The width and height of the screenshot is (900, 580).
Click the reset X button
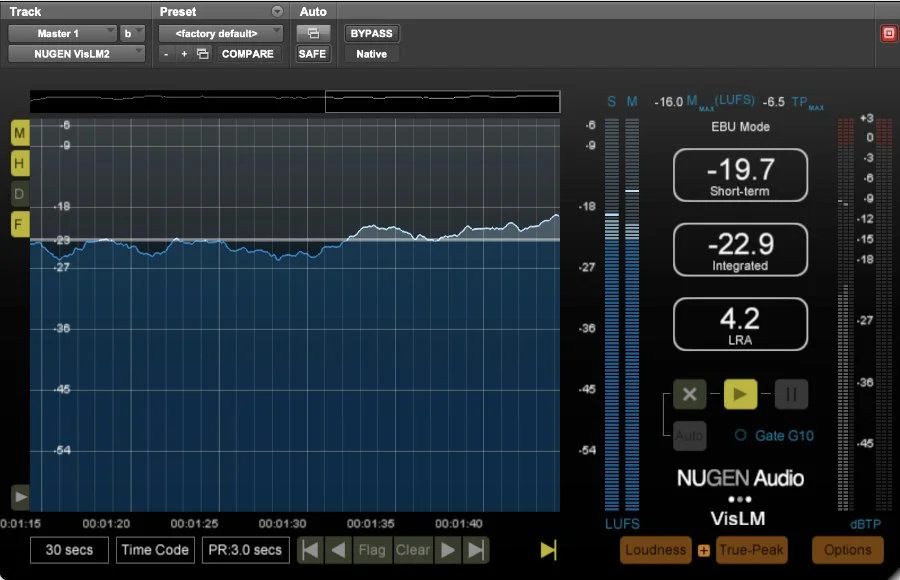tap(689, 394)
